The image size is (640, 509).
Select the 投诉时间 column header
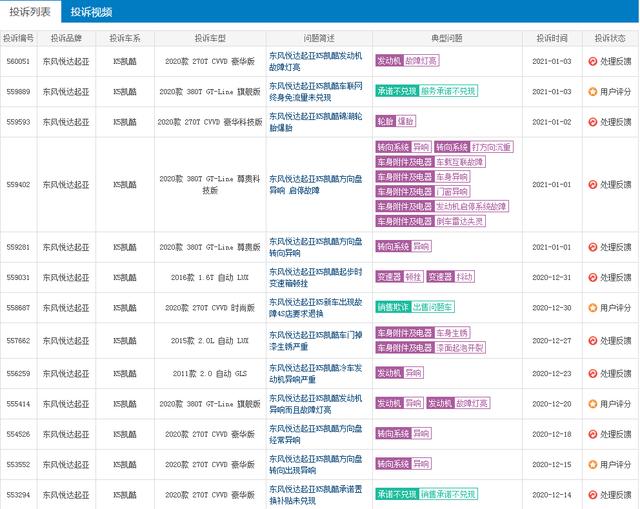click(x=552, y=38)
